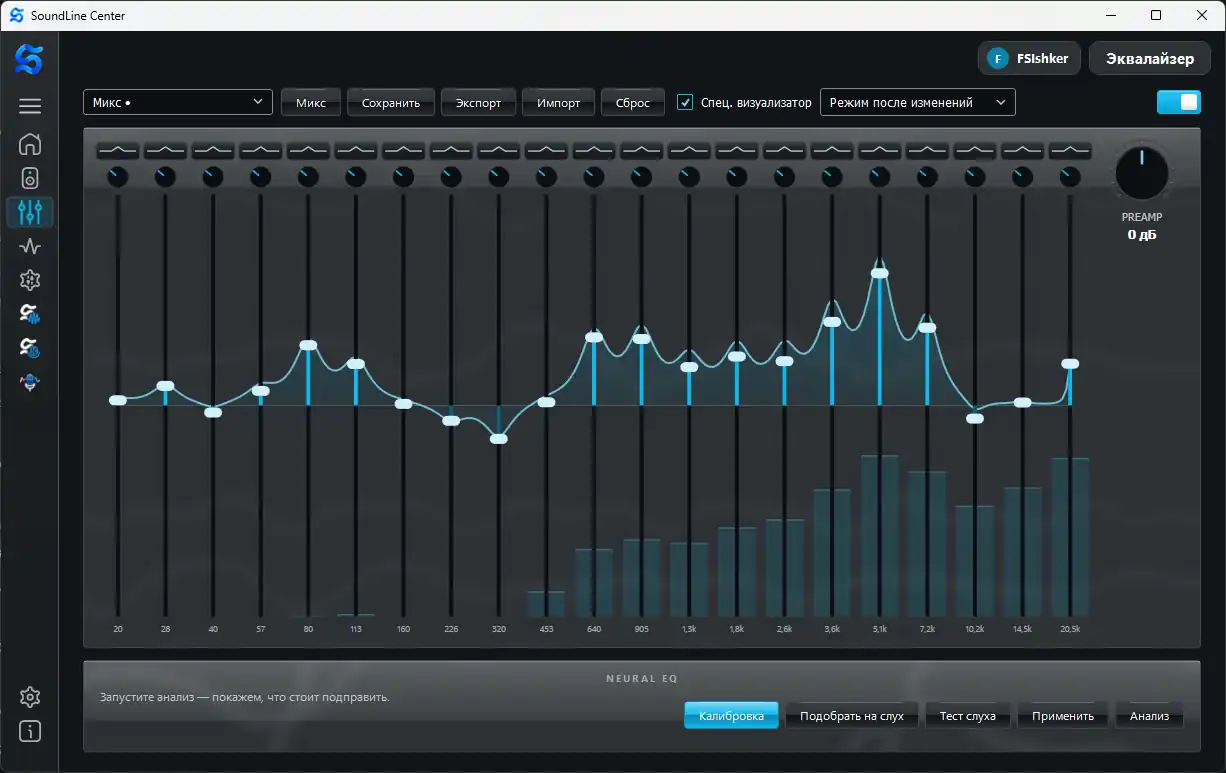Run the Анализ button
This screenshot has height=773, width=1226.
[1150, 716]
